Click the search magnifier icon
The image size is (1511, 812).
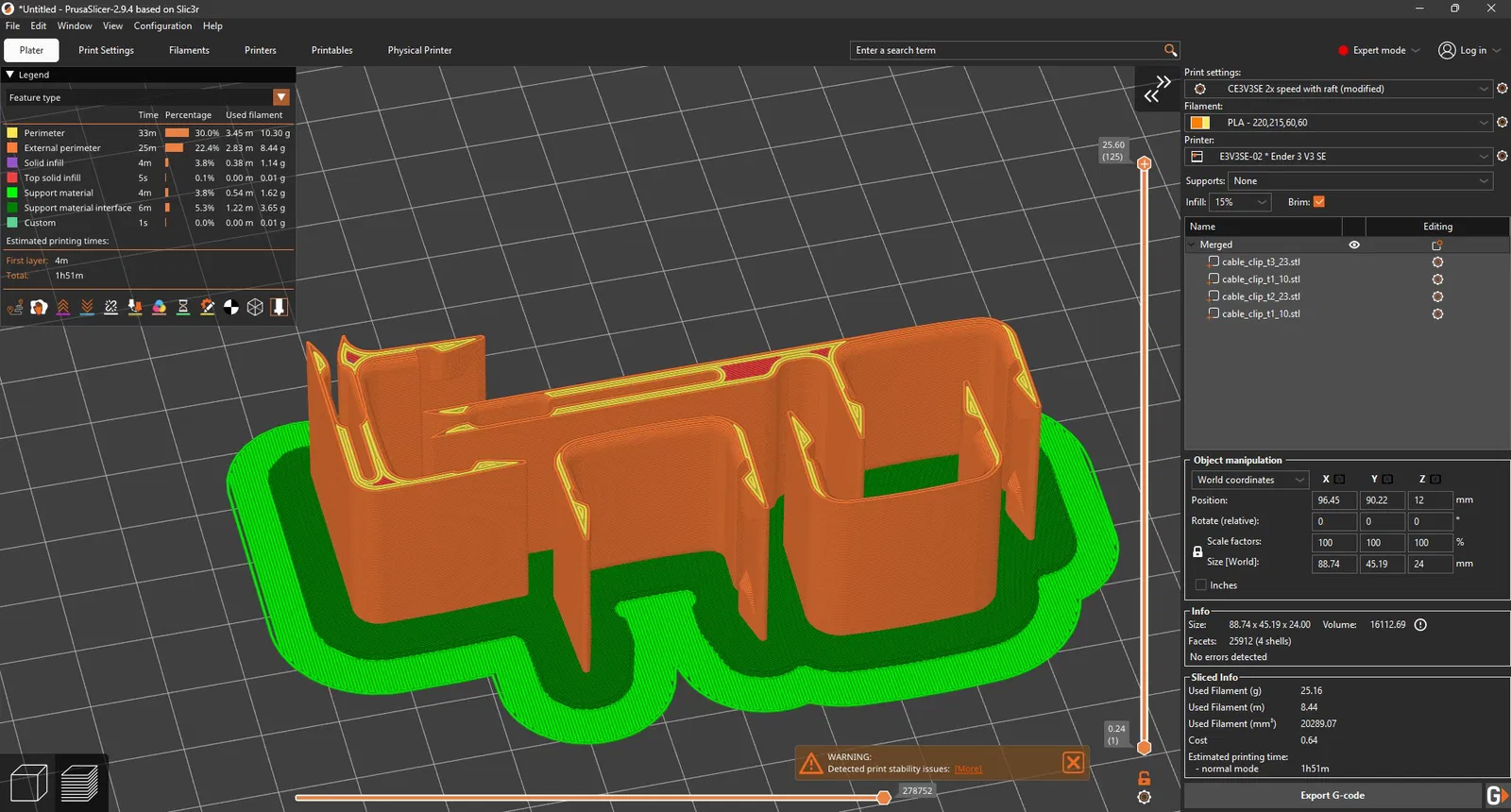[x=1171, y=50]
